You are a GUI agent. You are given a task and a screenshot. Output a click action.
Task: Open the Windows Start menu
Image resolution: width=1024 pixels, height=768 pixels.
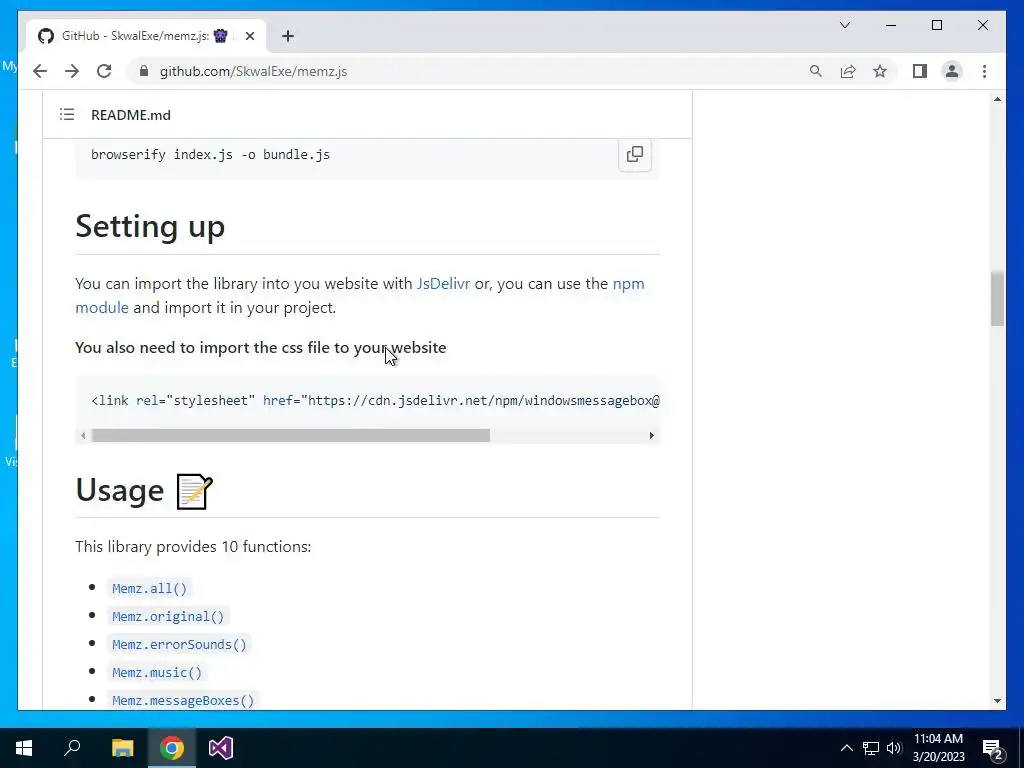[x=24, y=748]
